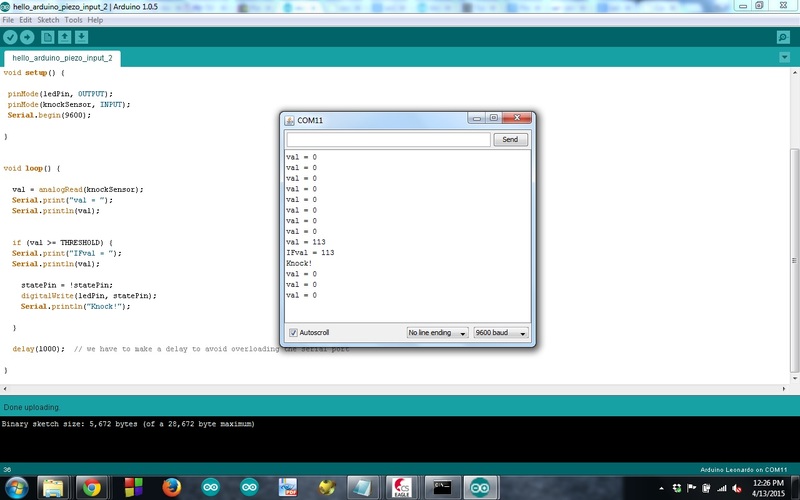Open Firefox from the taskbar

coord(171,488)
